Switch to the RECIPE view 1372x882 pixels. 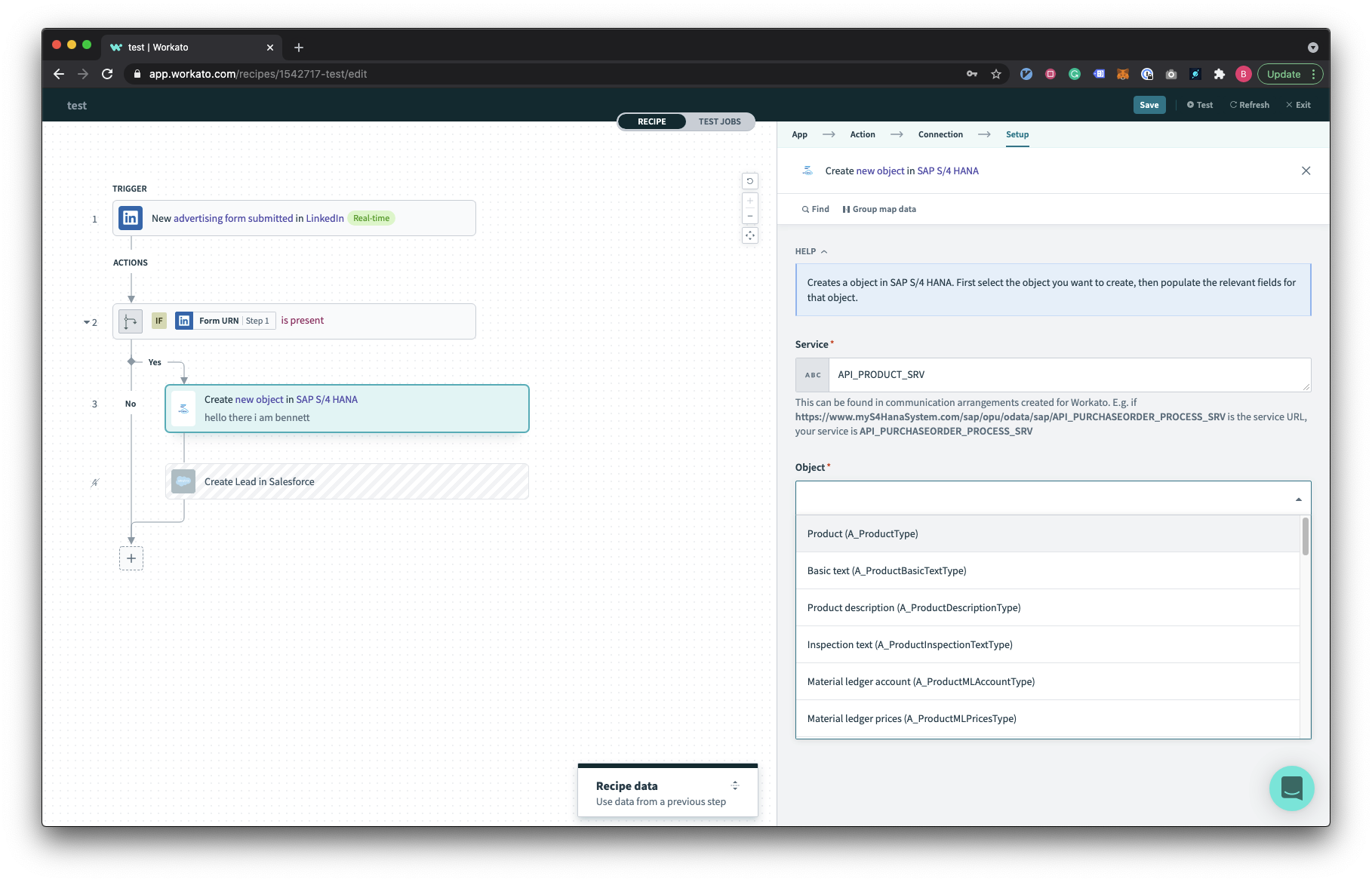(x=651, y=121)
